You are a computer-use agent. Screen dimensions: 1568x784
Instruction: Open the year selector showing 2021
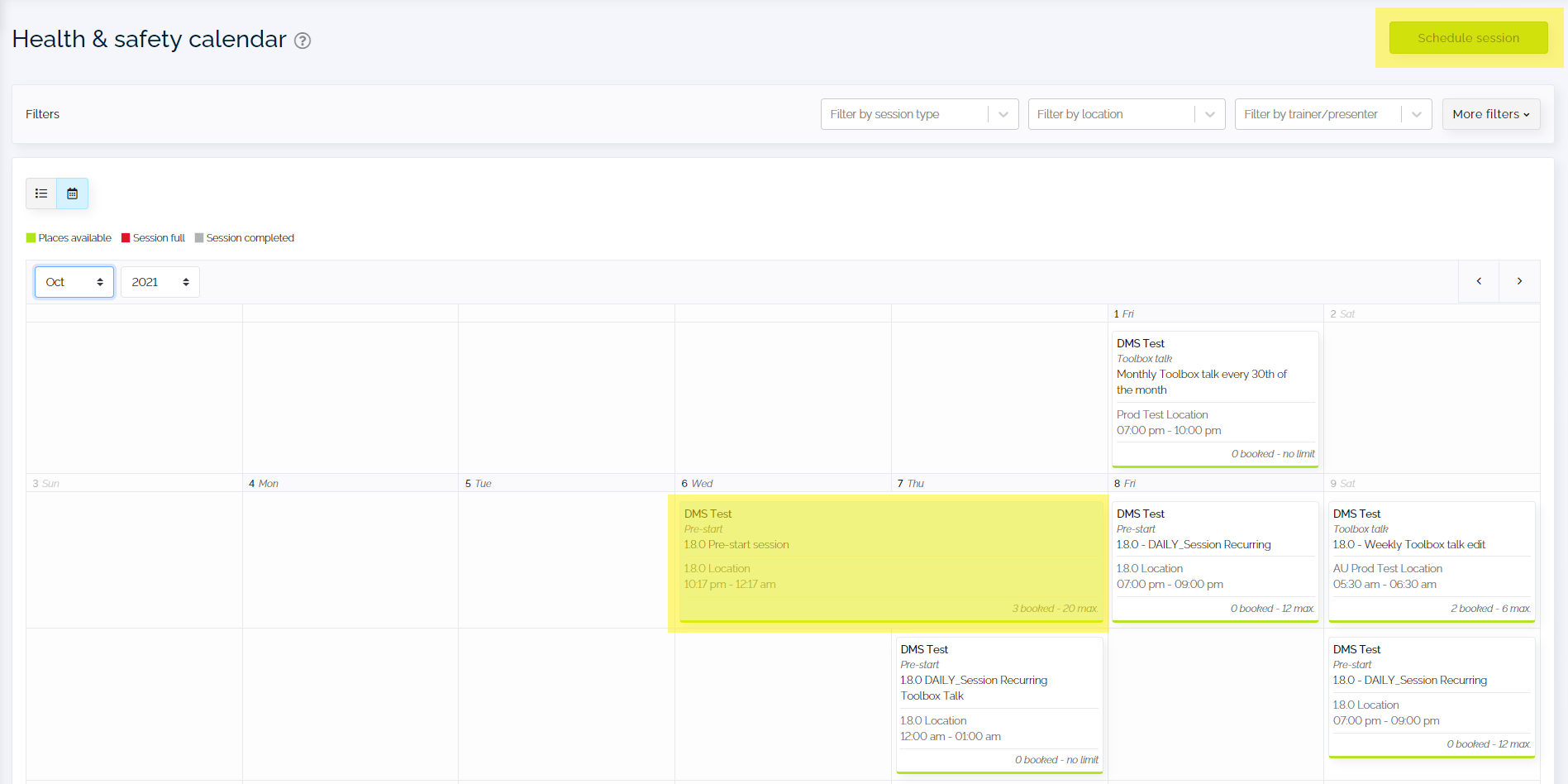point(160,281)
